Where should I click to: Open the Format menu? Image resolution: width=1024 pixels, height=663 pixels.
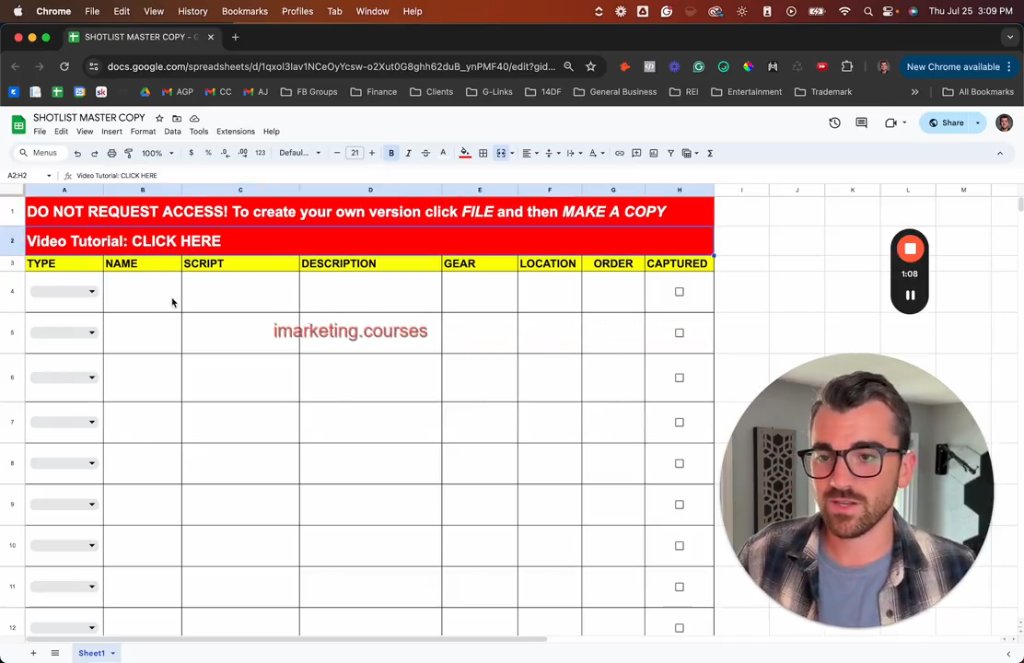pos(143,131)
